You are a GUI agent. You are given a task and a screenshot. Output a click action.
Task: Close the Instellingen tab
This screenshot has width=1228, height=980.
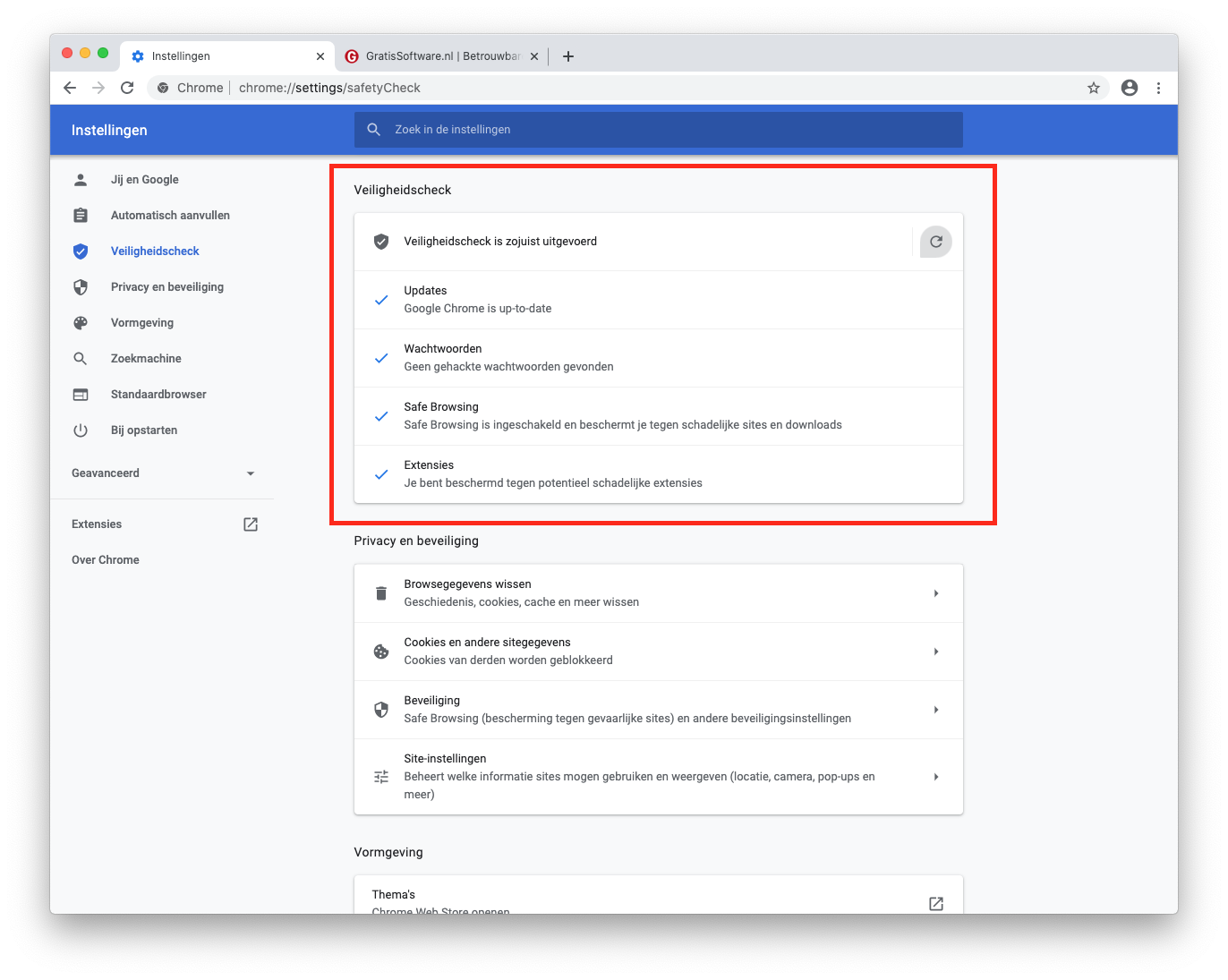click(320, 56)
